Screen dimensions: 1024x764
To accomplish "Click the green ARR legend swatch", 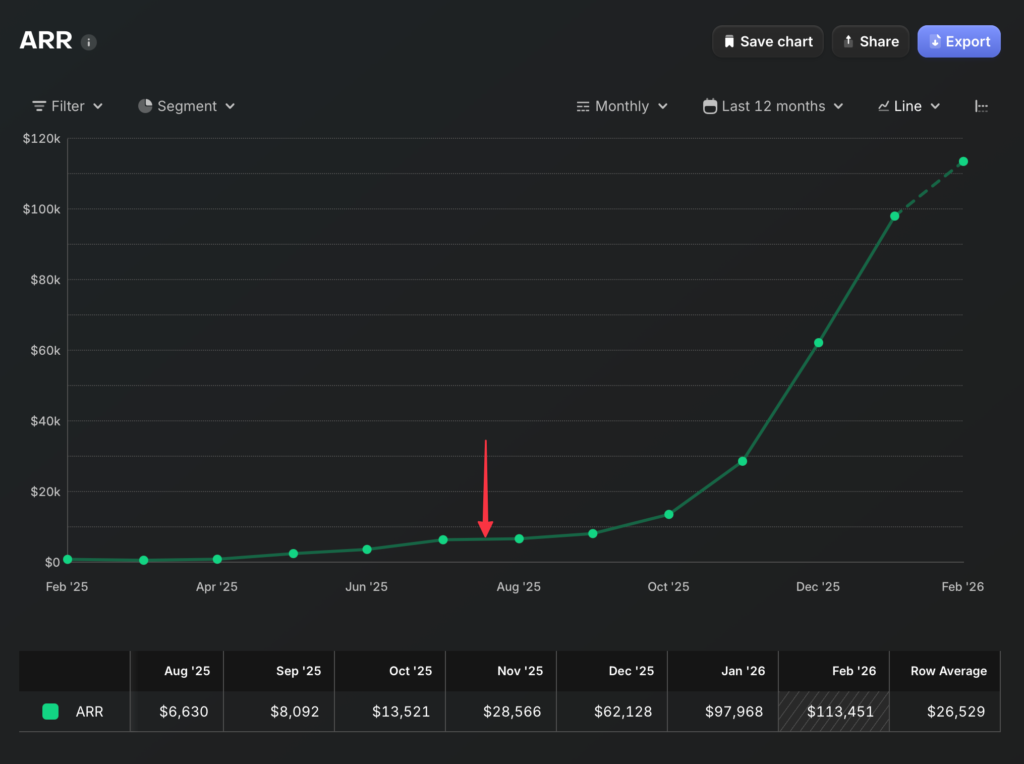I will 50,712.
